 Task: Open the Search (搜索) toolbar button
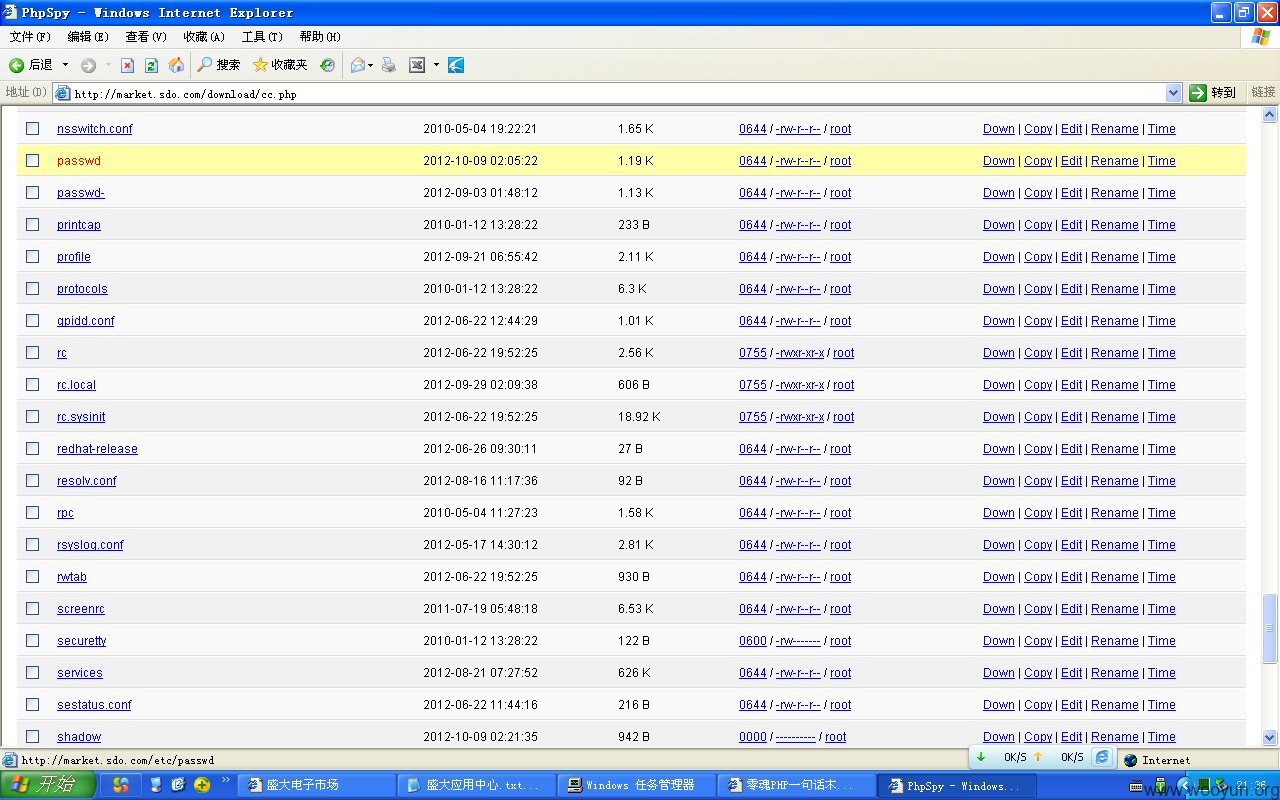(x=218, y=65)
